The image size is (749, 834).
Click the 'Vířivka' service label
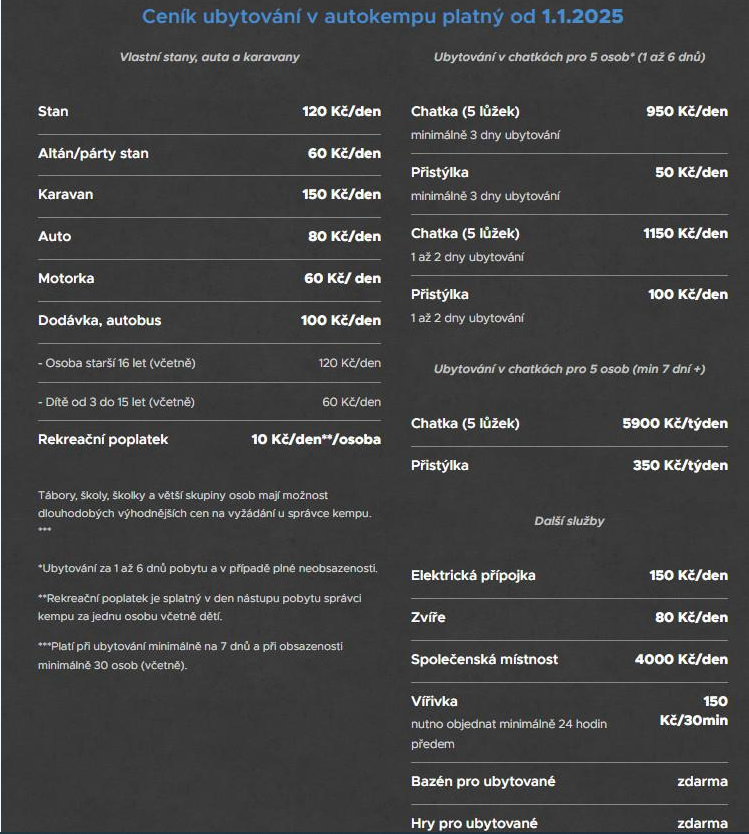pyautogui.click(x=434, y=702)
